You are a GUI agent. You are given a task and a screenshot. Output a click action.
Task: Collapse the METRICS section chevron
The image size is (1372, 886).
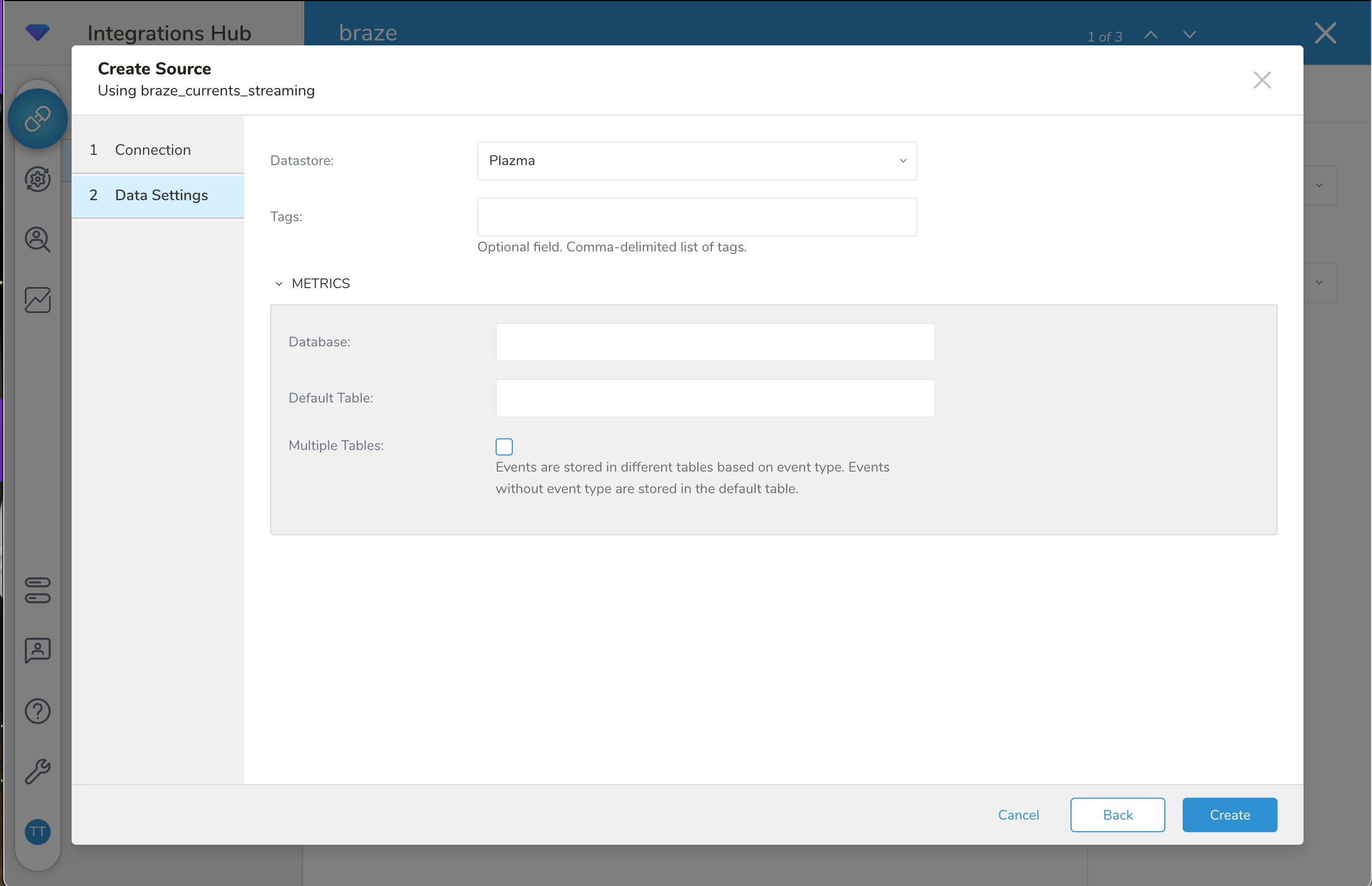[279, 284]
